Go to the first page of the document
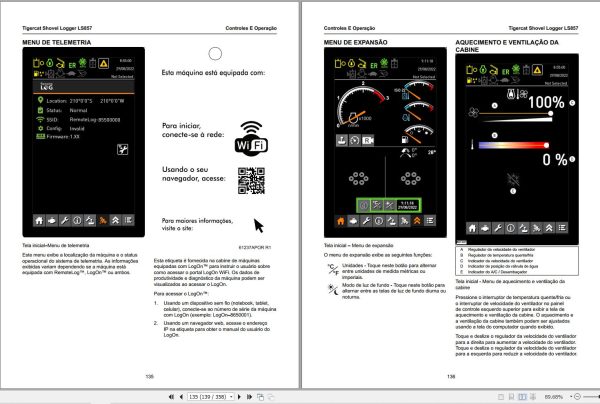This screenshot has height=404, width=600. 171,397
